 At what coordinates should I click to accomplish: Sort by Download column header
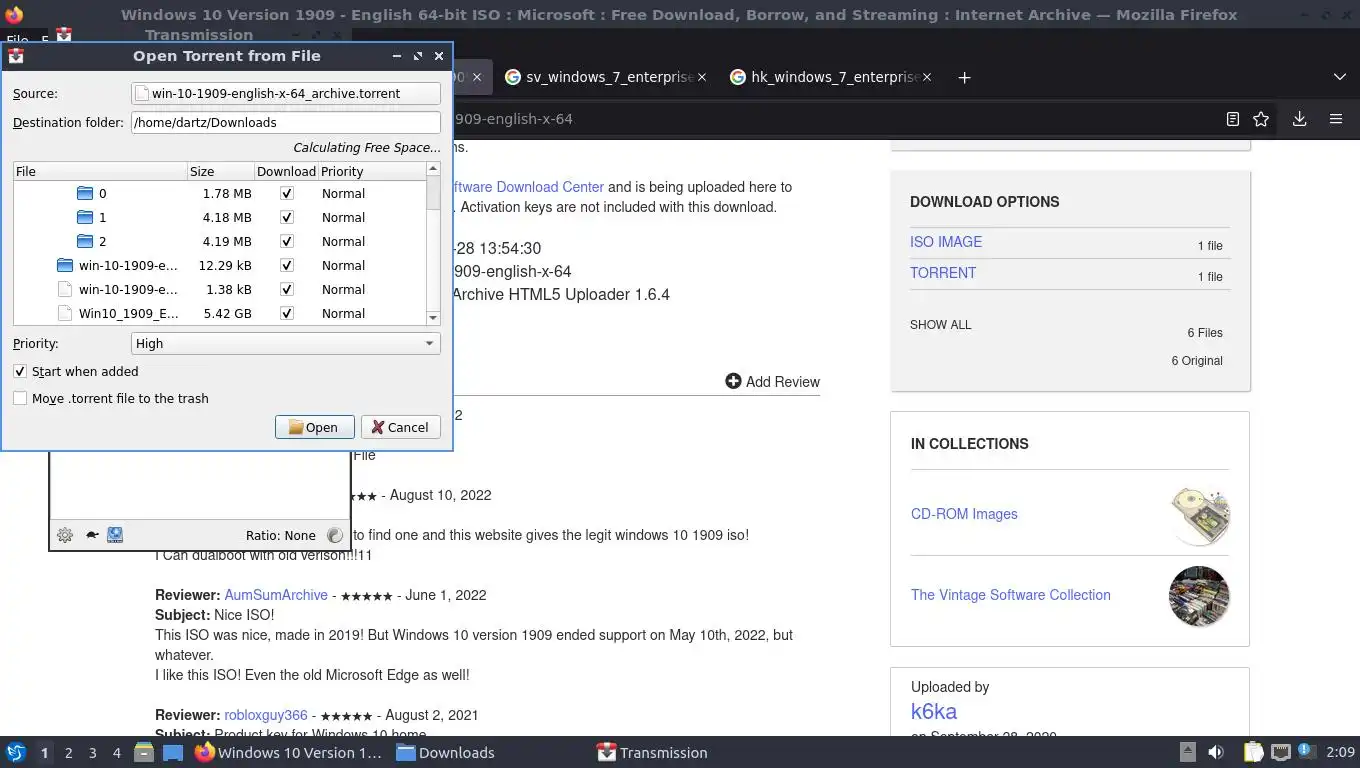[x=286, y=171]
